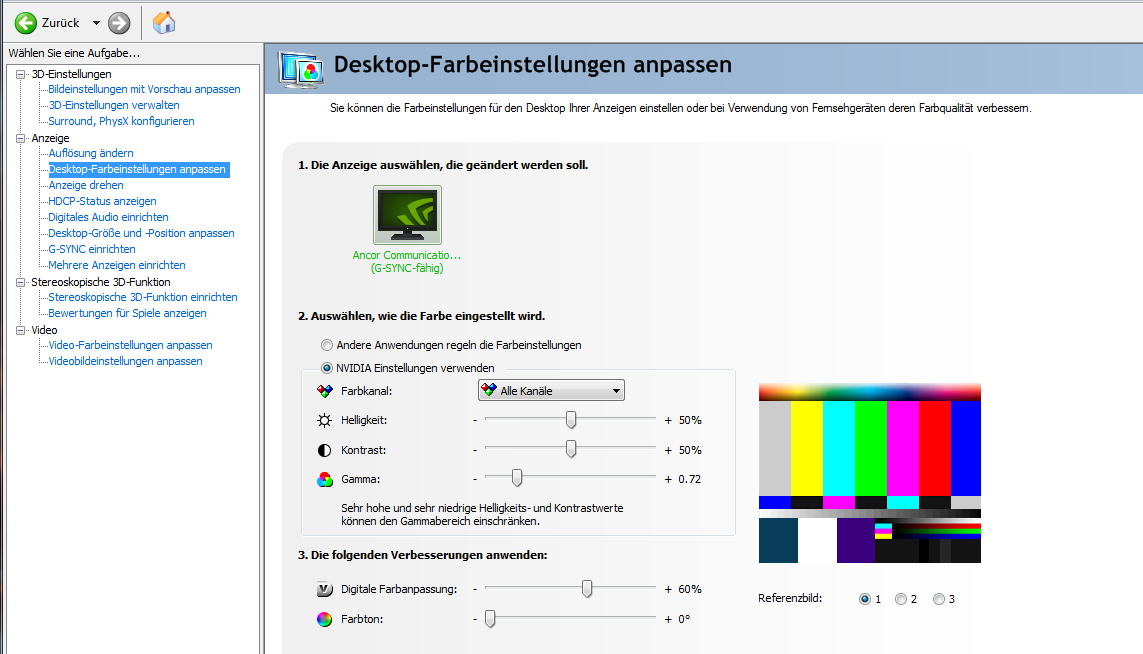Click the Digitale Farbanpassung plus sign
The image size is (1143, 654).
[668, 590]
